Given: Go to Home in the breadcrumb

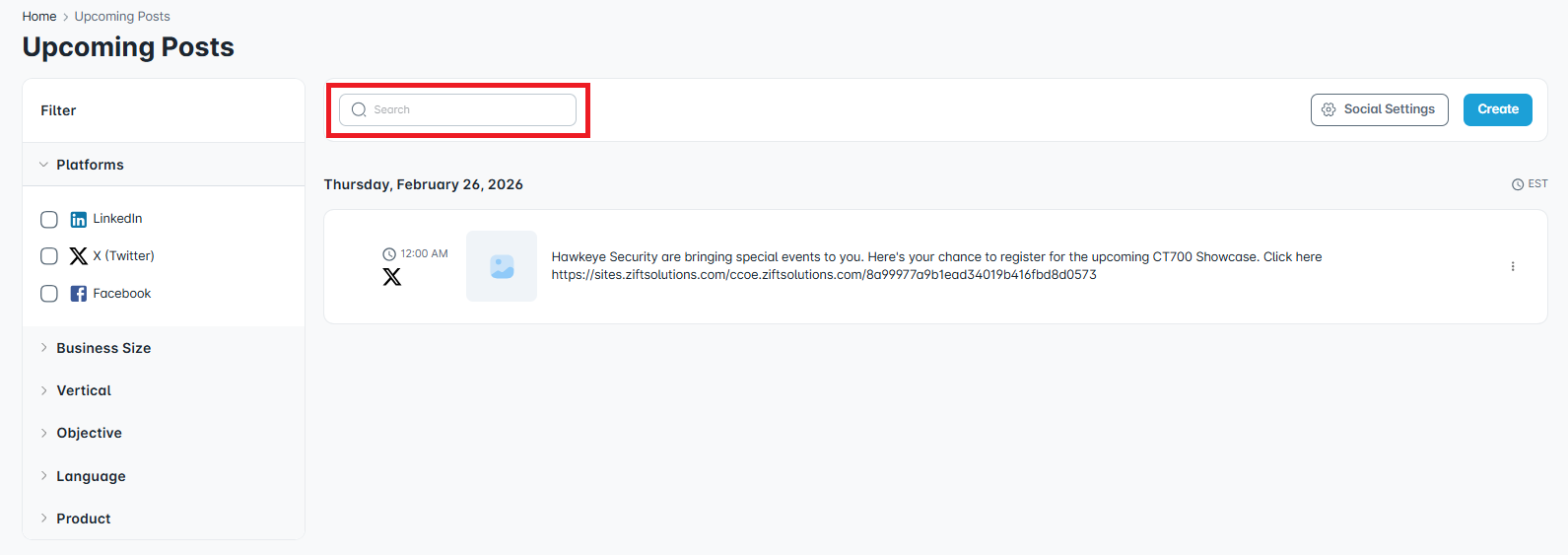Looking at the screenshot, I should [x=39, y=17].
